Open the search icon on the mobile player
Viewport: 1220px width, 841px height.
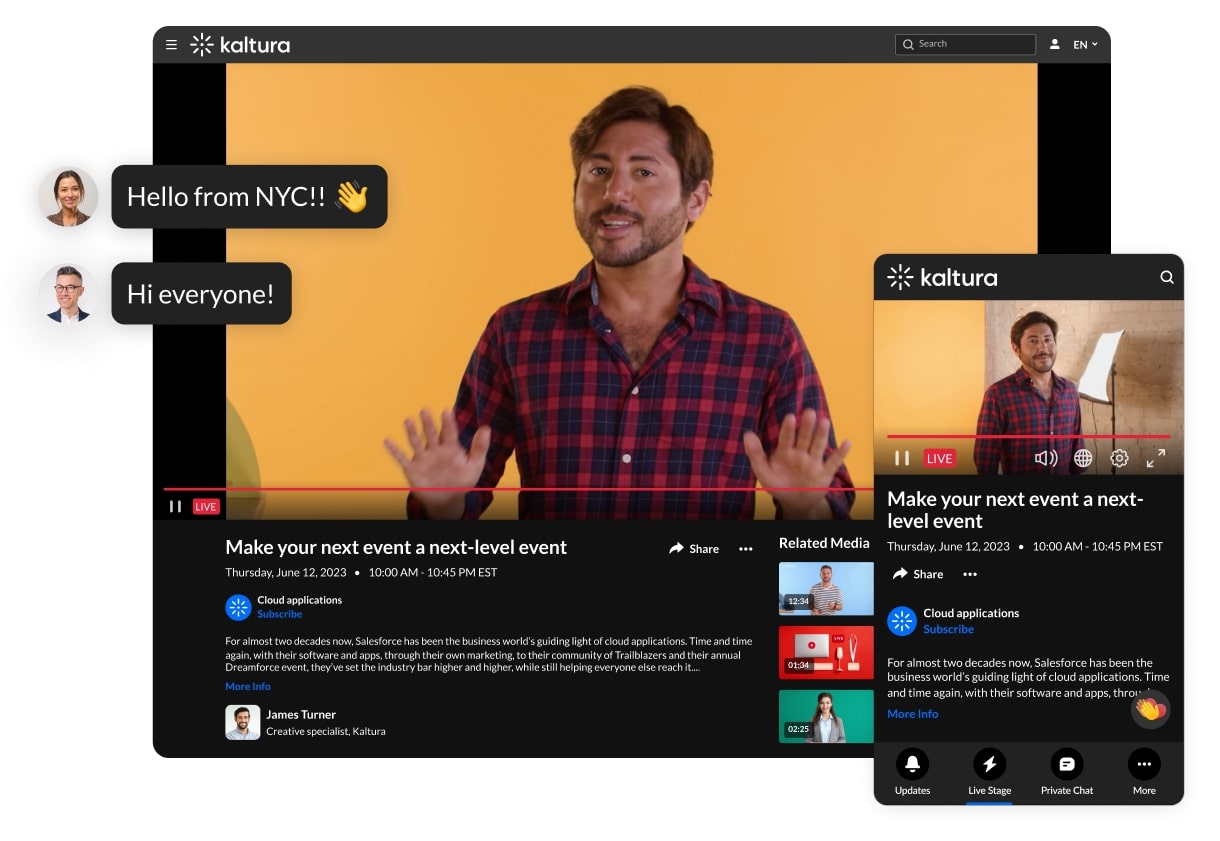tap(1166, 277)
